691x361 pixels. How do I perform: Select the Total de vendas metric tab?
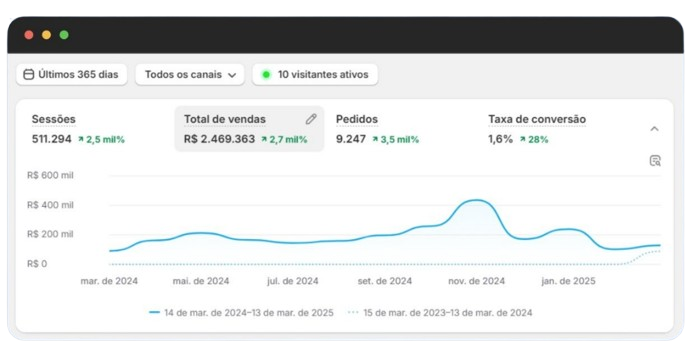pyautogui.click(x=249, y=129)
